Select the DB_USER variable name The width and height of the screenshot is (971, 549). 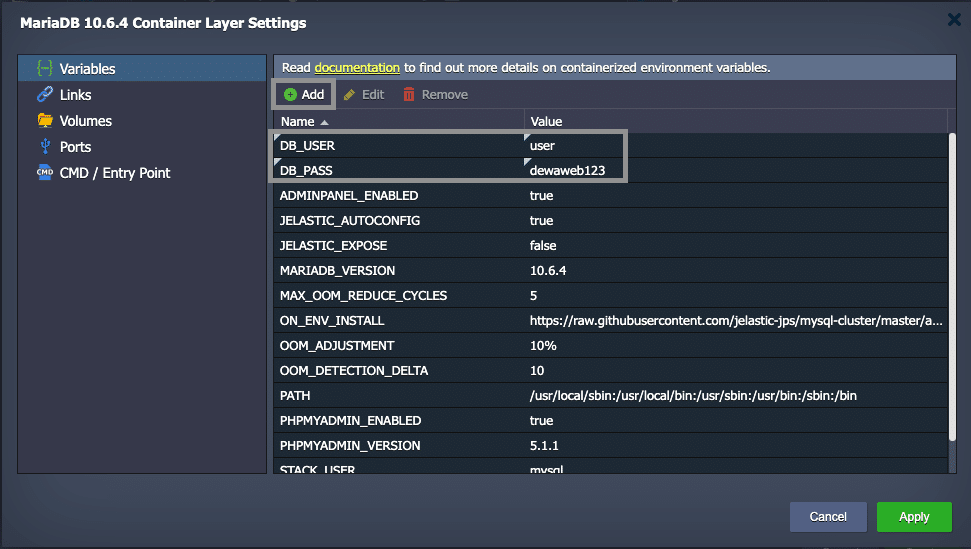[307, 145]
